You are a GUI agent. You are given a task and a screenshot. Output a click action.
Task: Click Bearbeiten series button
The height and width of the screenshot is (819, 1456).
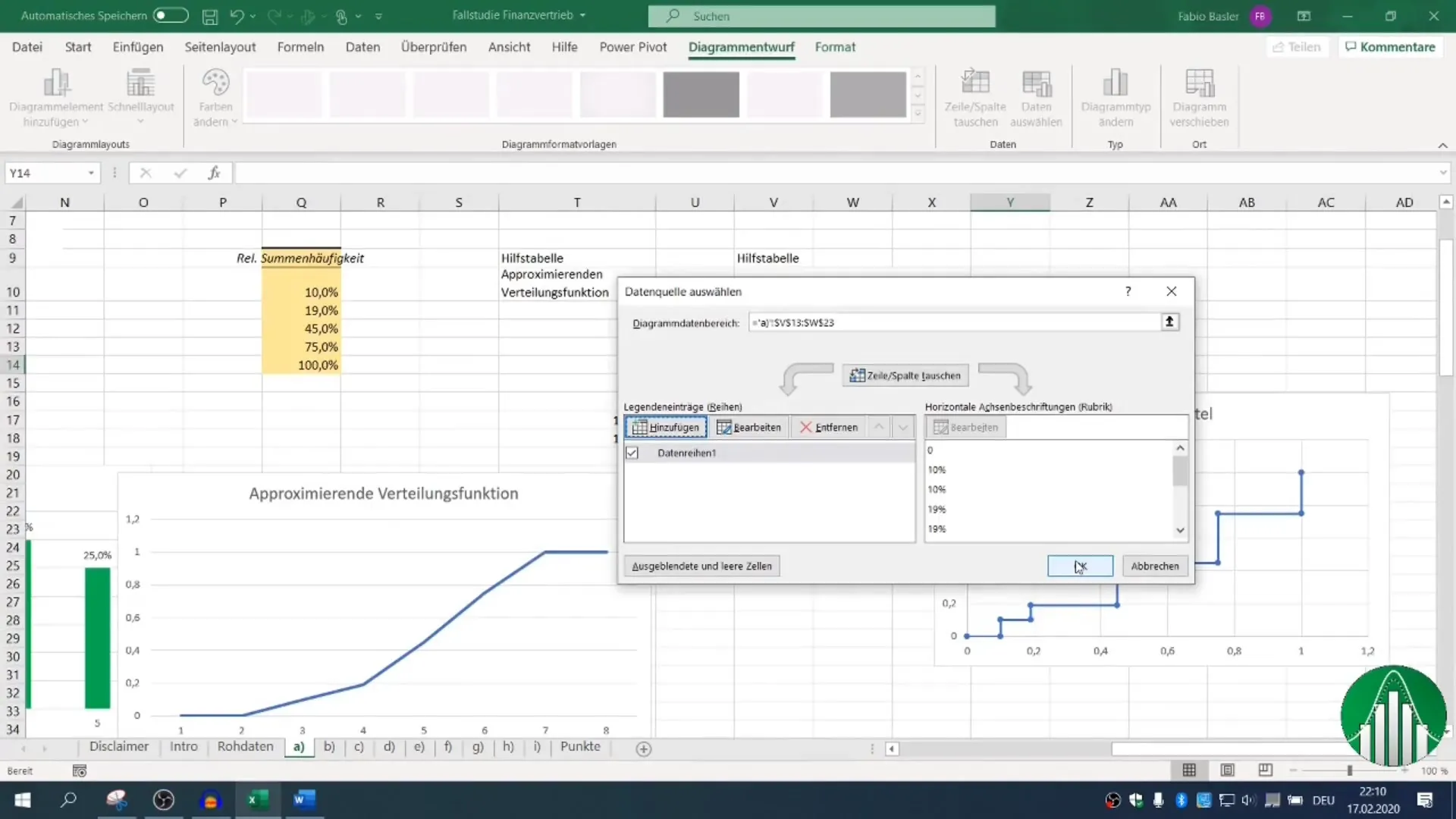point(748,427)
